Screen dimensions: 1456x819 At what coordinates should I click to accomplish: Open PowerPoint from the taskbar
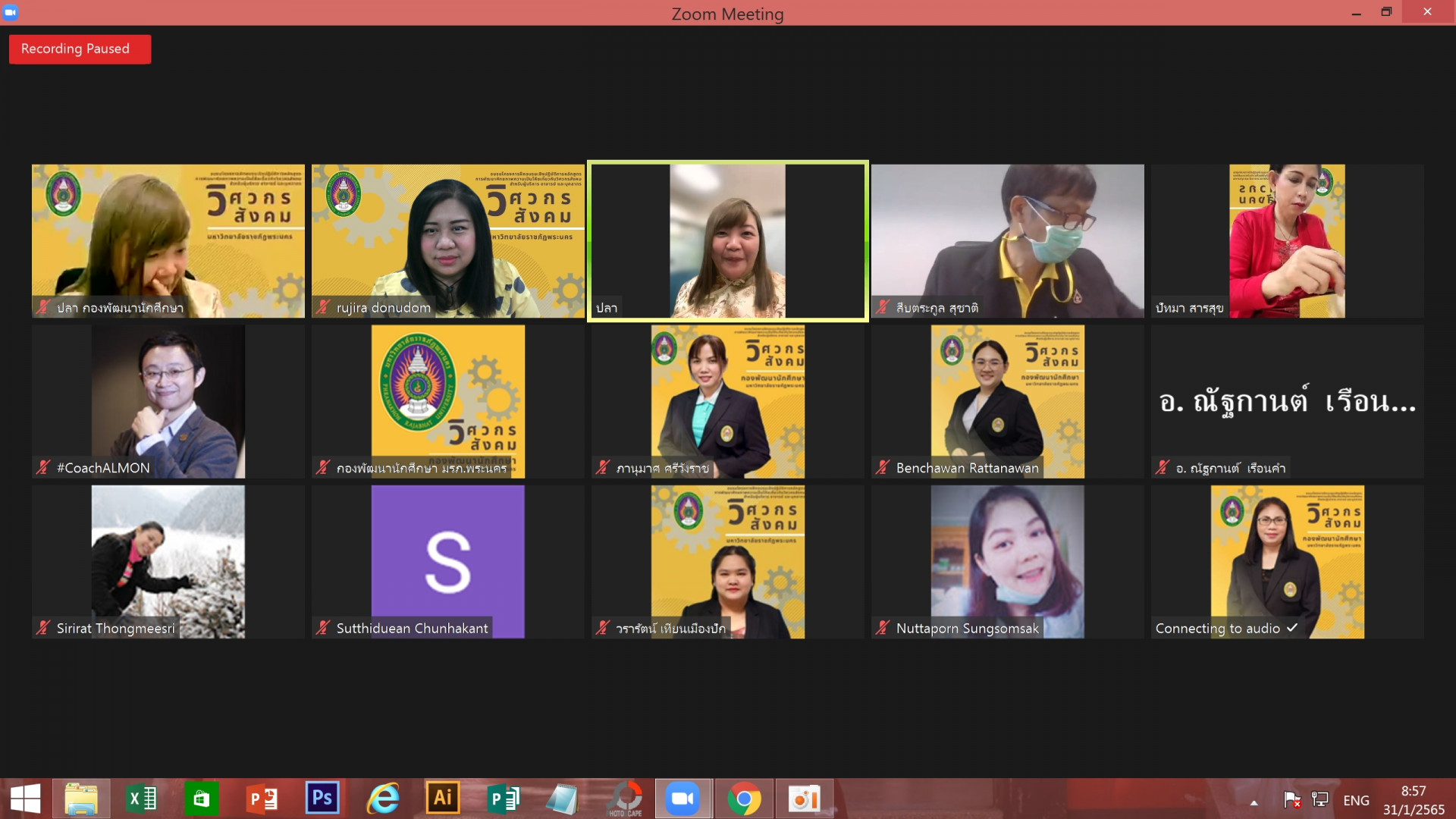[262, 799]
